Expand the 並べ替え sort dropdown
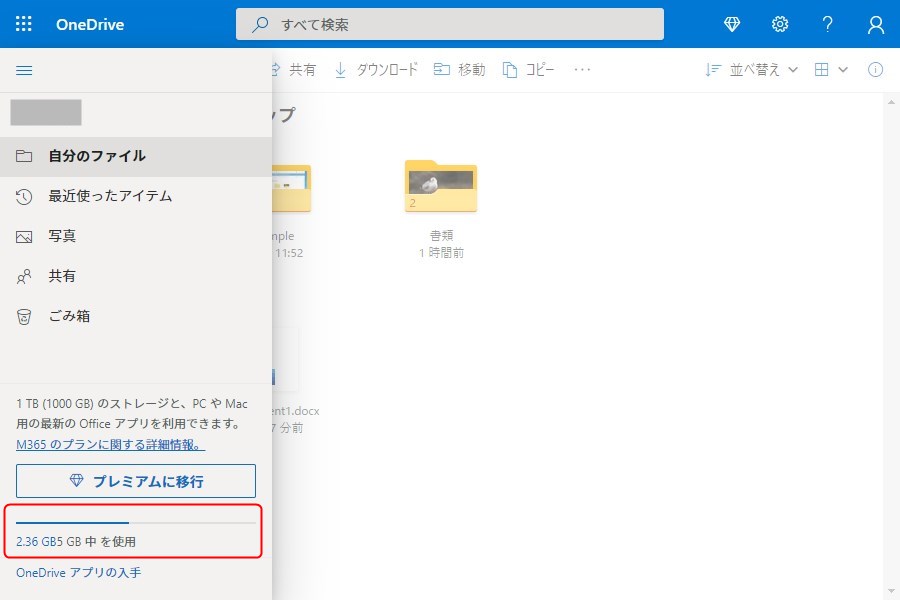Image resolution: width=900 pixels, height=600 pixels. coord(752,70)
